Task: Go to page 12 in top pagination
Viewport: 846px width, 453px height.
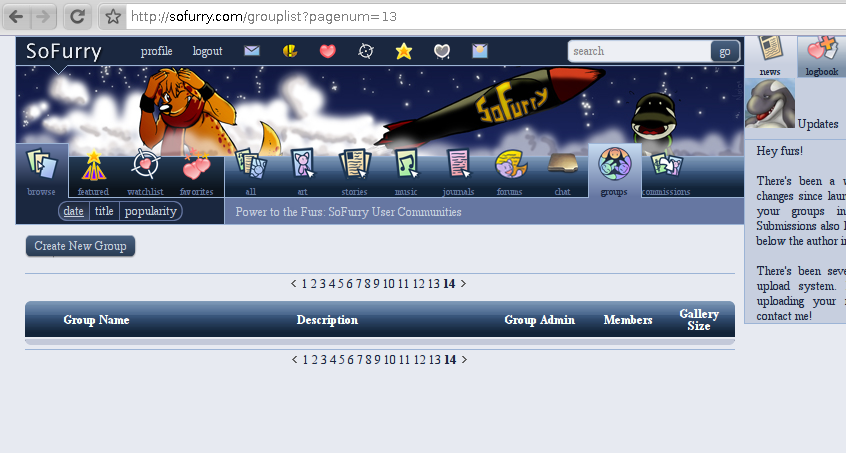Action: [419, 284]
